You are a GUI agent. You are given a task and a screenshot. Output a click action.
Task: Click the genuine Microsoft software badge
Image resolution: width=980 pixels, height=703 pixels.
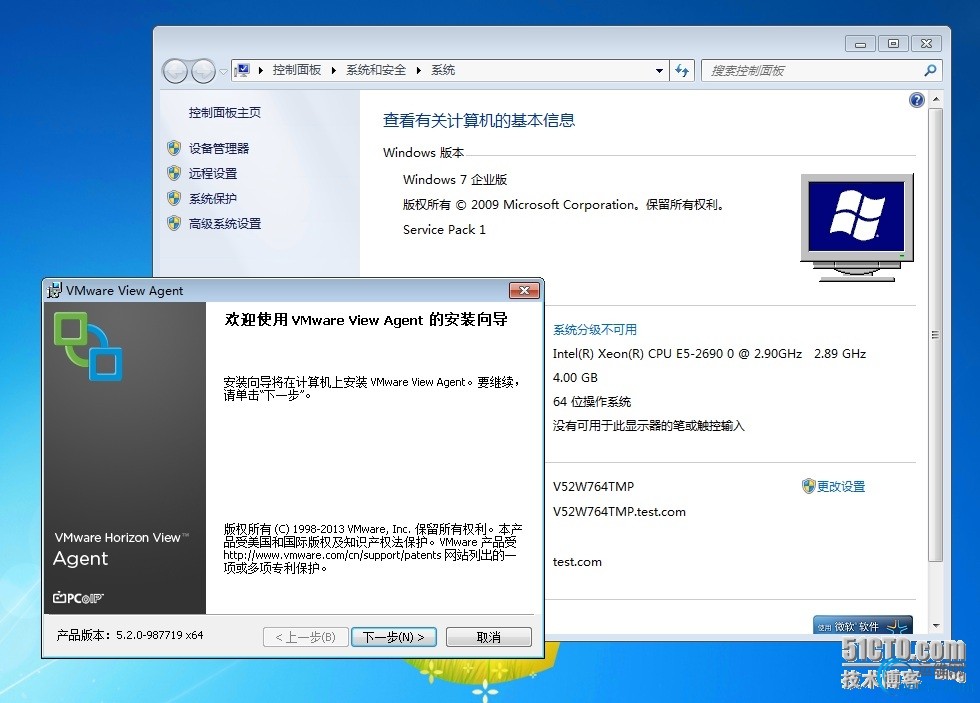pos(862,625)
